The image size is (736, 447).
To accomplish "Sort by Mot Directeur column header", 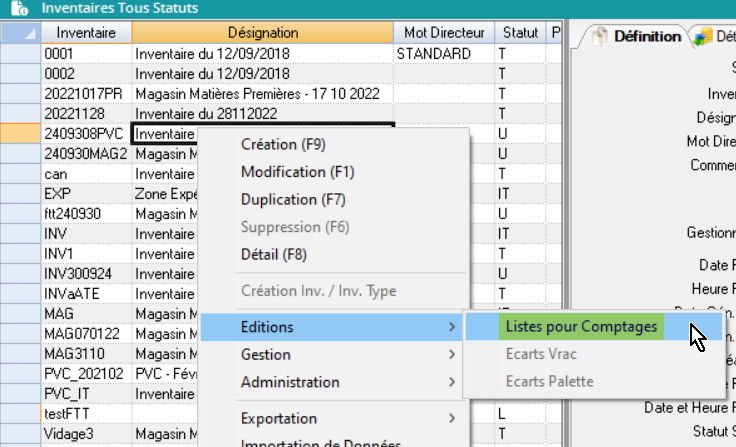I will (443, 34).
